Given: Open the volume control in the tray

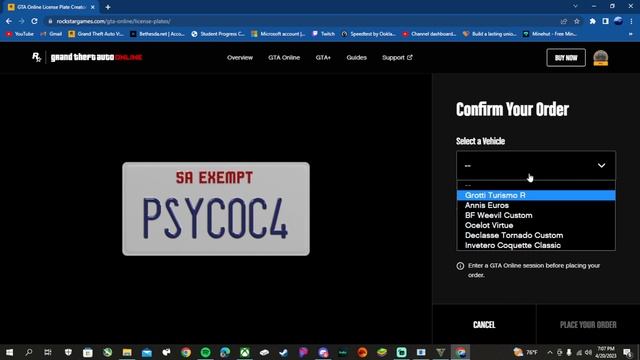Looking at the screenshot, I should [588, 352].
